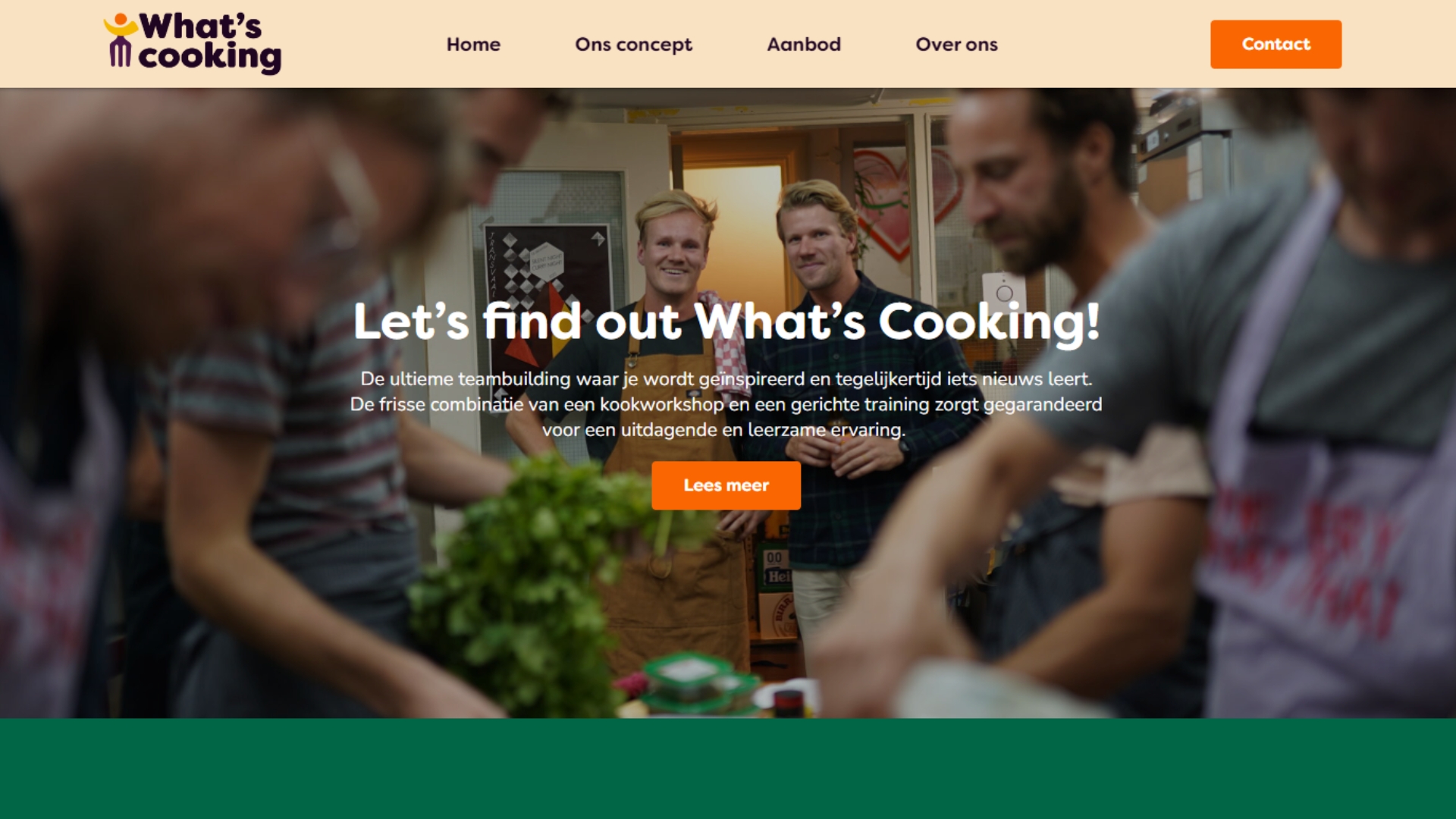Click the green section below the hero image
1456x819 pixels.
tap(728, 768)
